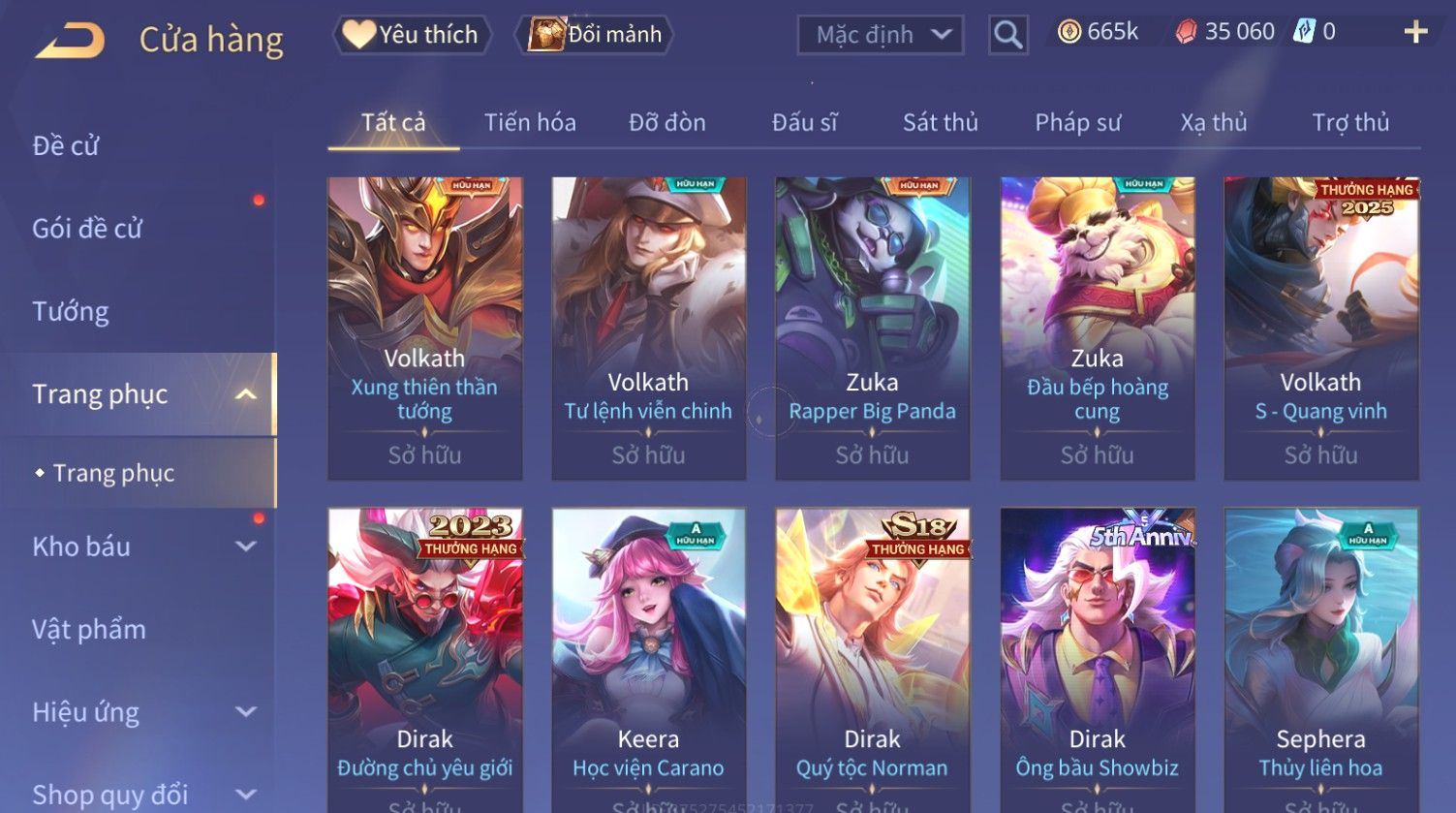Image resolution: width=1456 pixels, height=813 pixels.
Task: Go to Gói đề cử section
Action: pyautogui.click(x=87, y=229)
